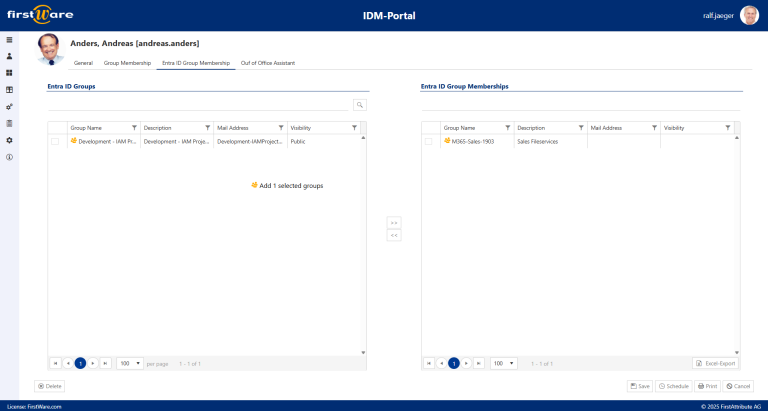Go to next page in Group Memberships pager
The height and width of the screenshot is (411, 768).
tap(467, 363)
